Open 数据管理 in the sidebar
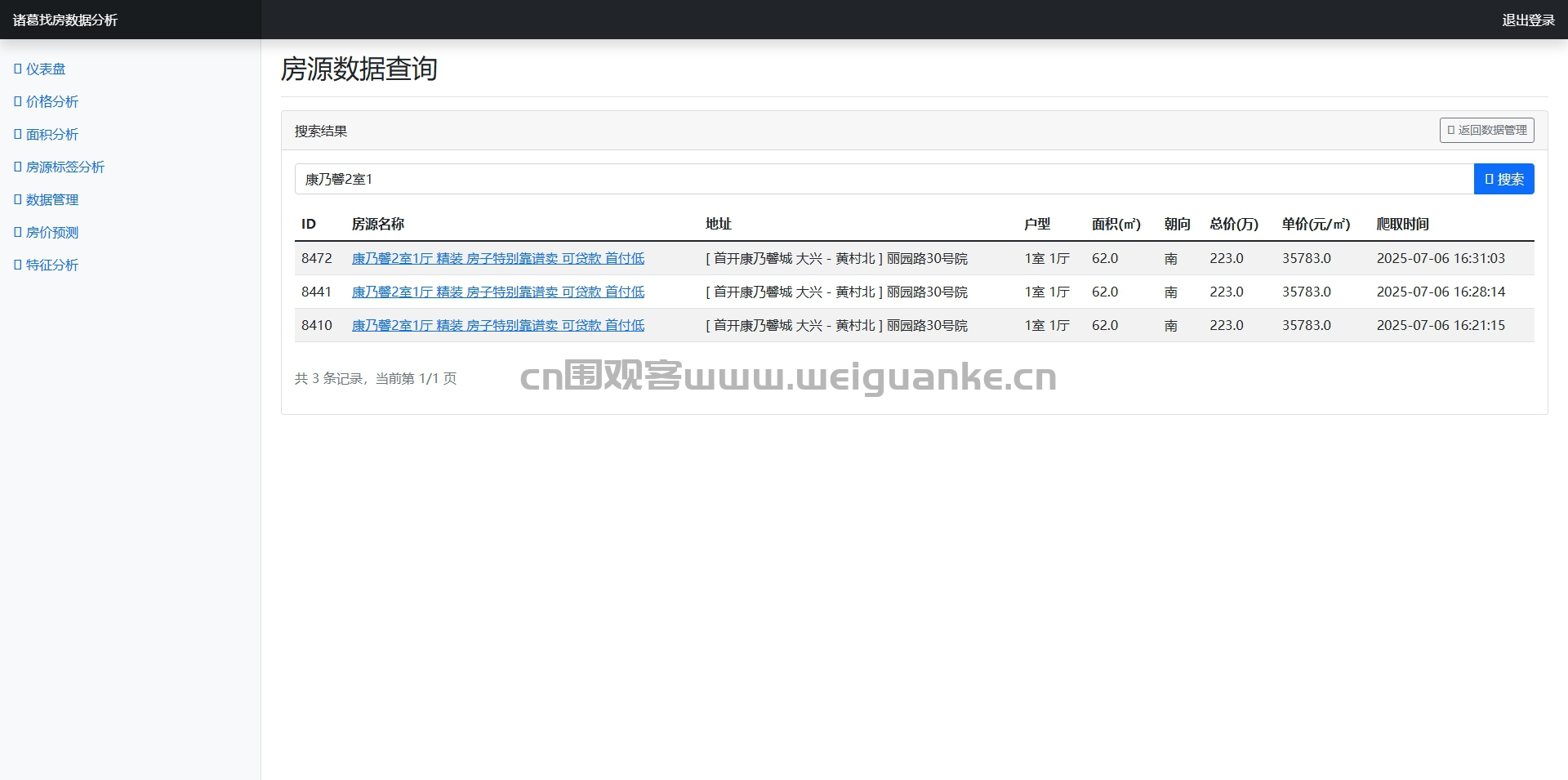Image resolution: width=1568 pixels, height=780 pixels. pyautogui.click(x=47, y=200)
